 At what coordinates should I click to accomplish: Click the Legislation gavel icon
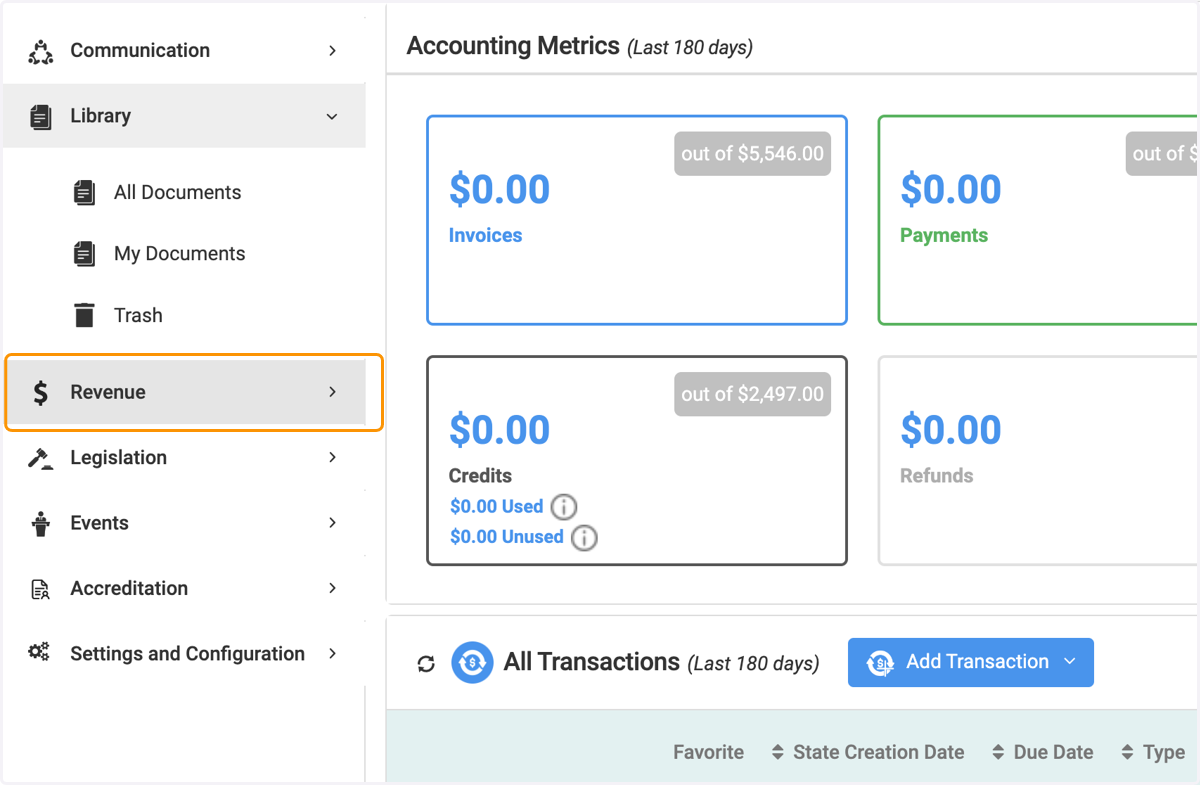(x=41, y=458)
